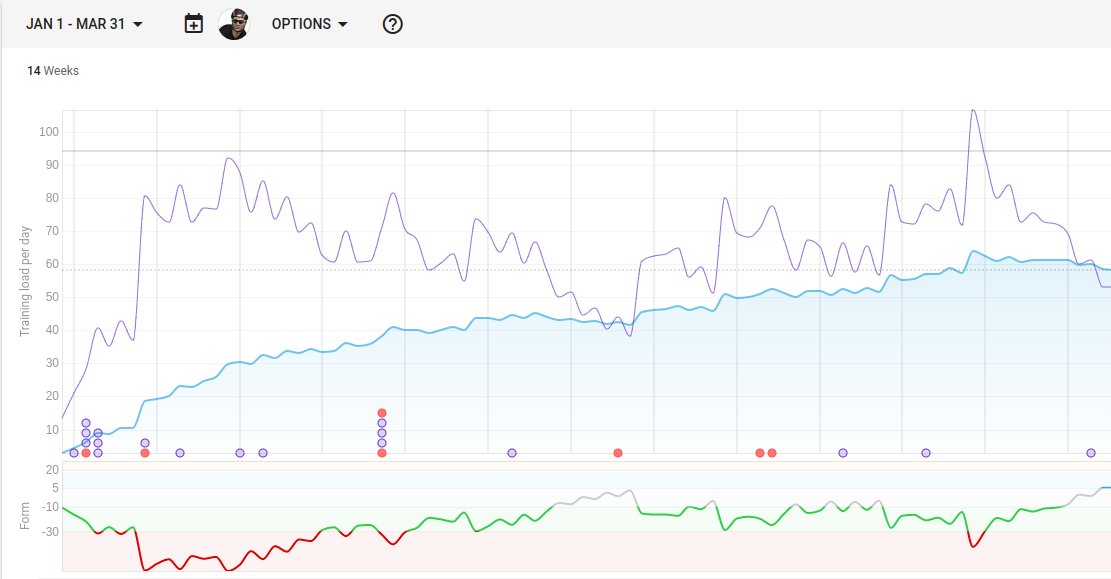The height and width of the screenshot is (579, 1111).
Task: Click the Training load per day axis label
Action: (x=26, y=281)
